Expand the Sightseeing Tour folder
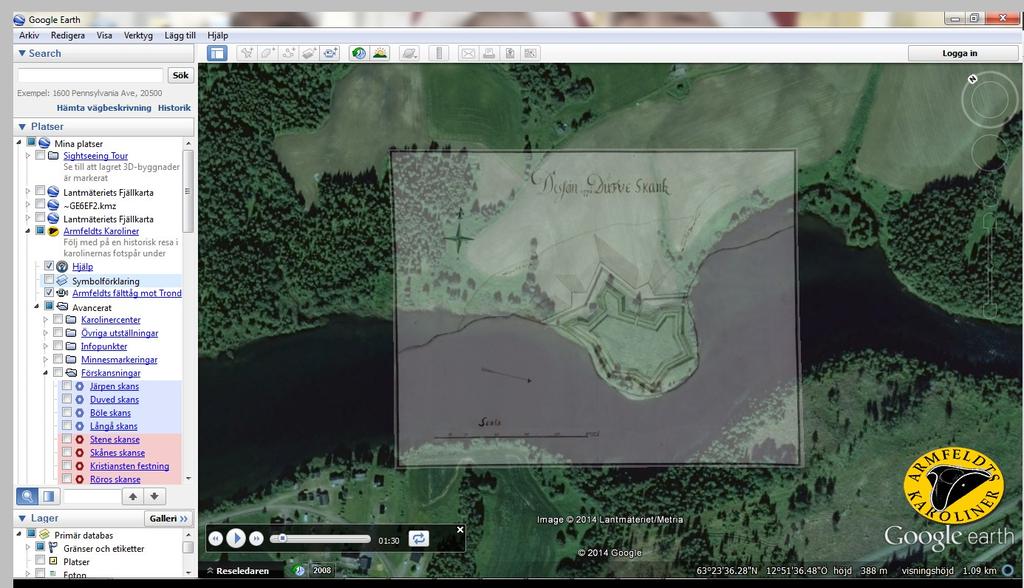 pos(28,155)
